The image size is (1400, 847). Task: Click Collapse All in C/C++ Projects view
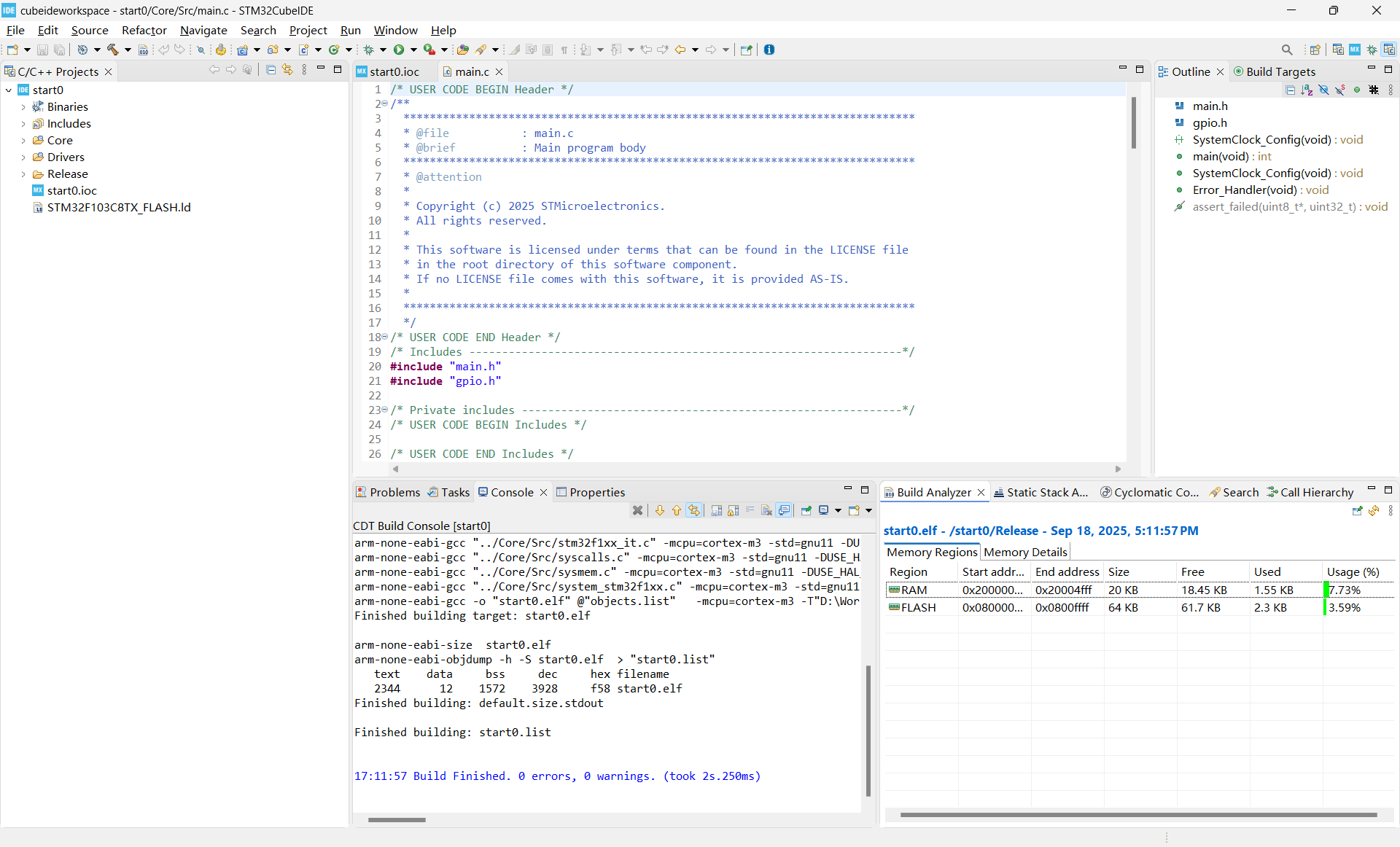click(271, 70)
